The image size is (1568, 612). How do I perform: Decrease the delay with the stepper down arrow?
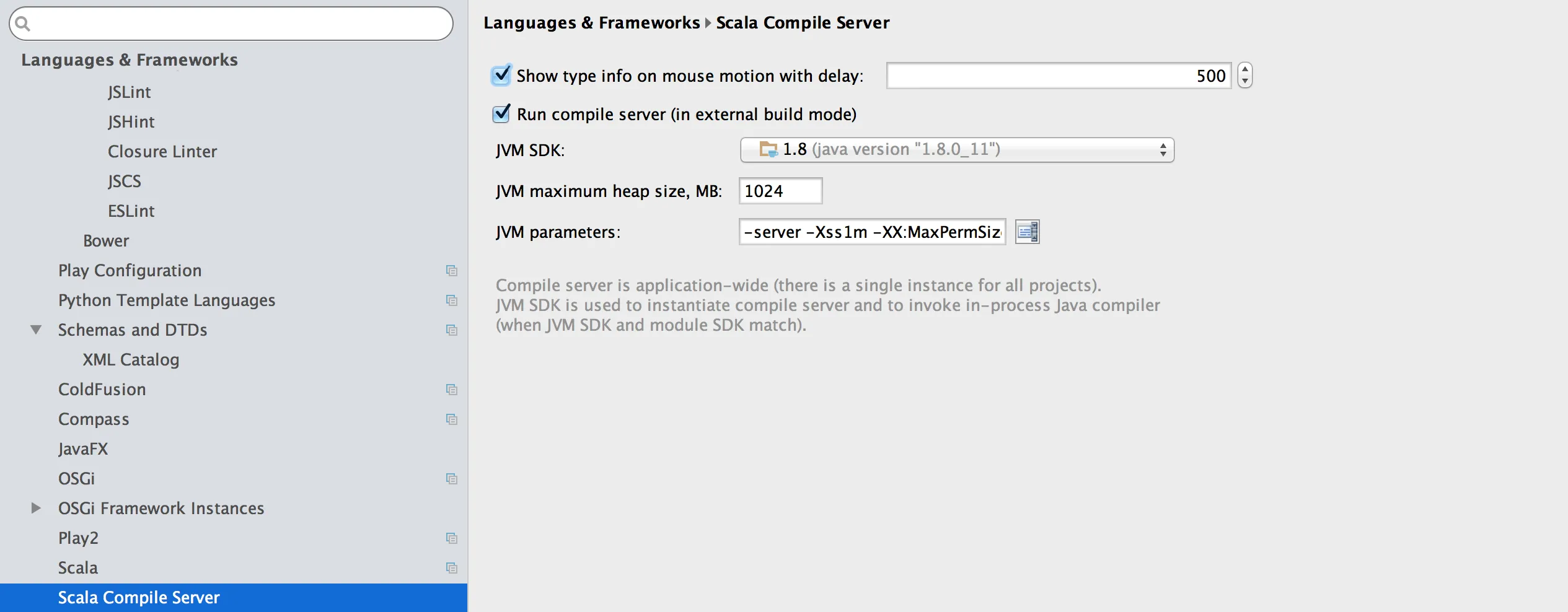1245,81
